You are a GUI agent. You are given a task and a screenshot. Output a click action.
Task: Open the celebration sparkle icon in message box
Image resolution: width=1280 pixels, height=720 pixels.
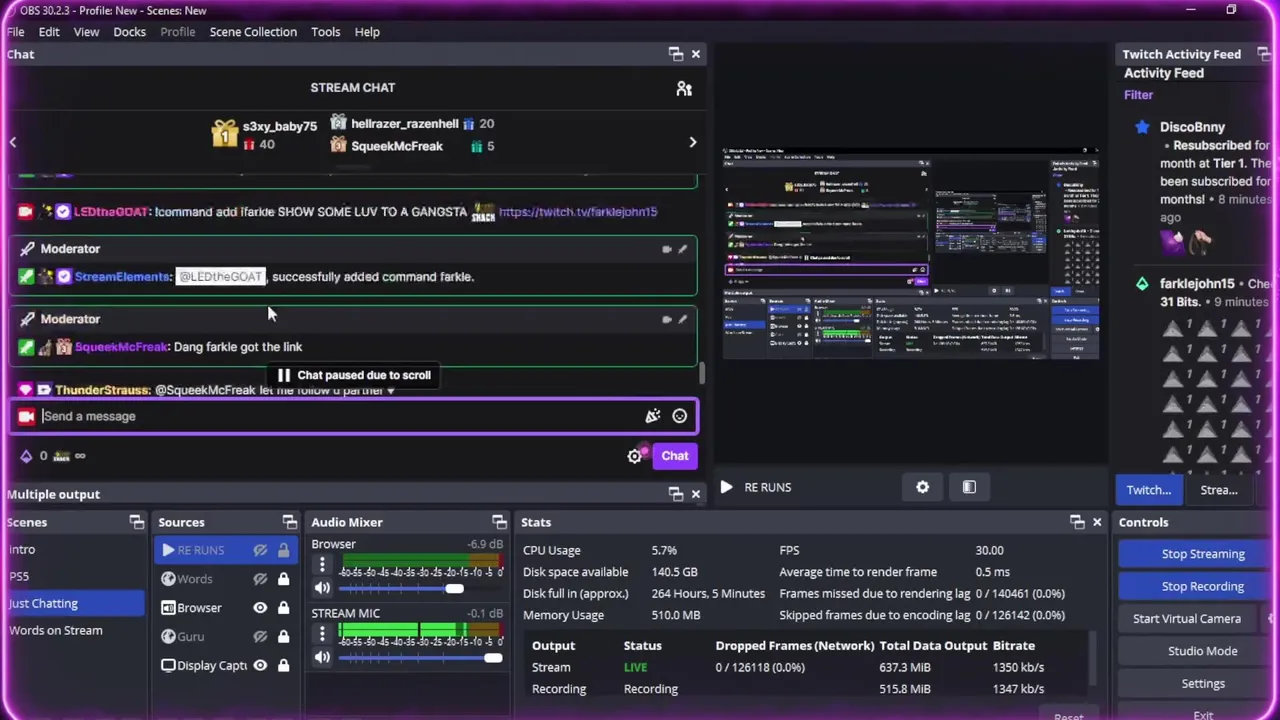[x=653, y=416]
